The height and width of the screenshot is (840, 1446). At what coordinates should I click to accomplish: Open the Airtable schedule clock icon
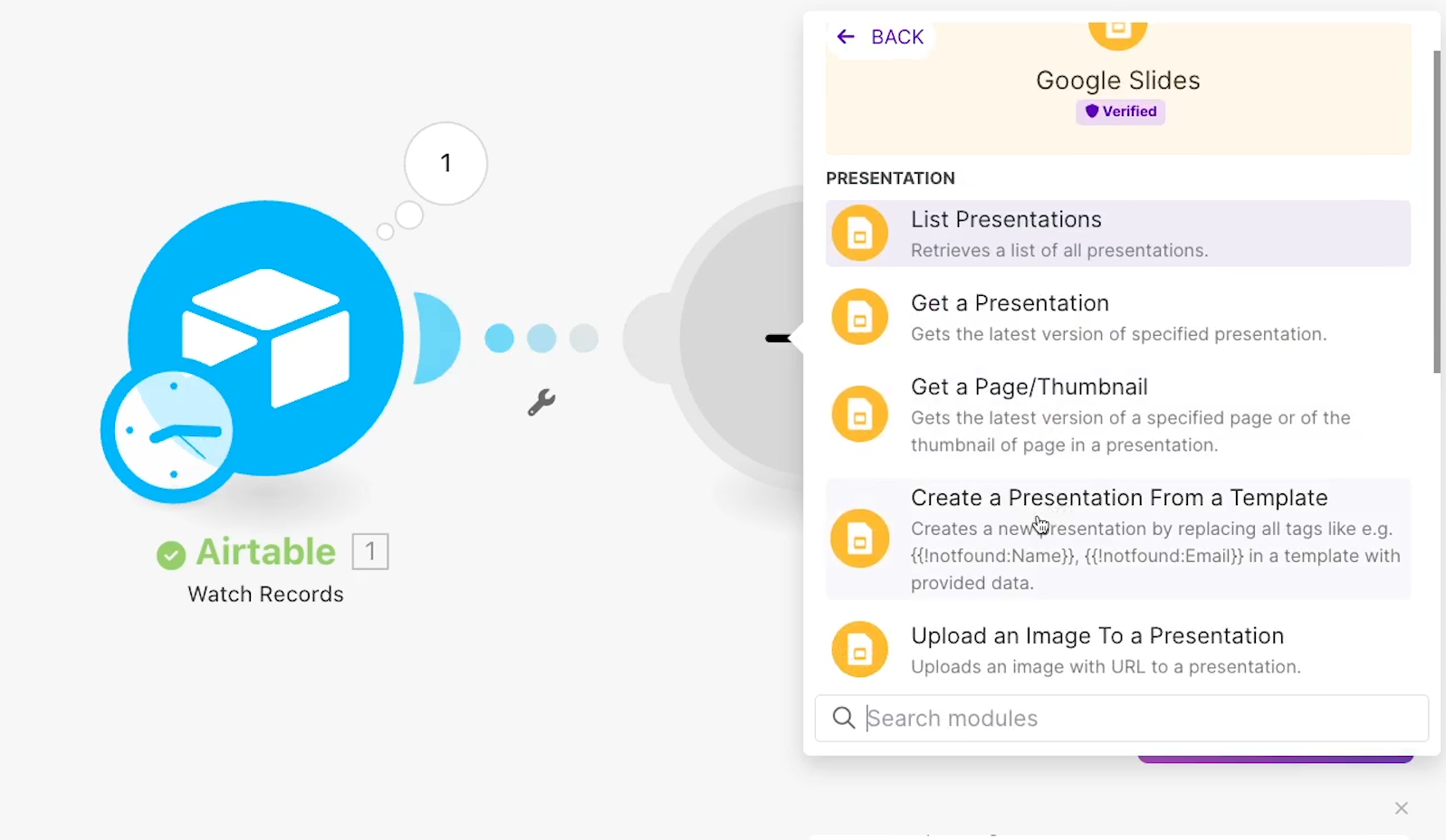tap(172, 431)
